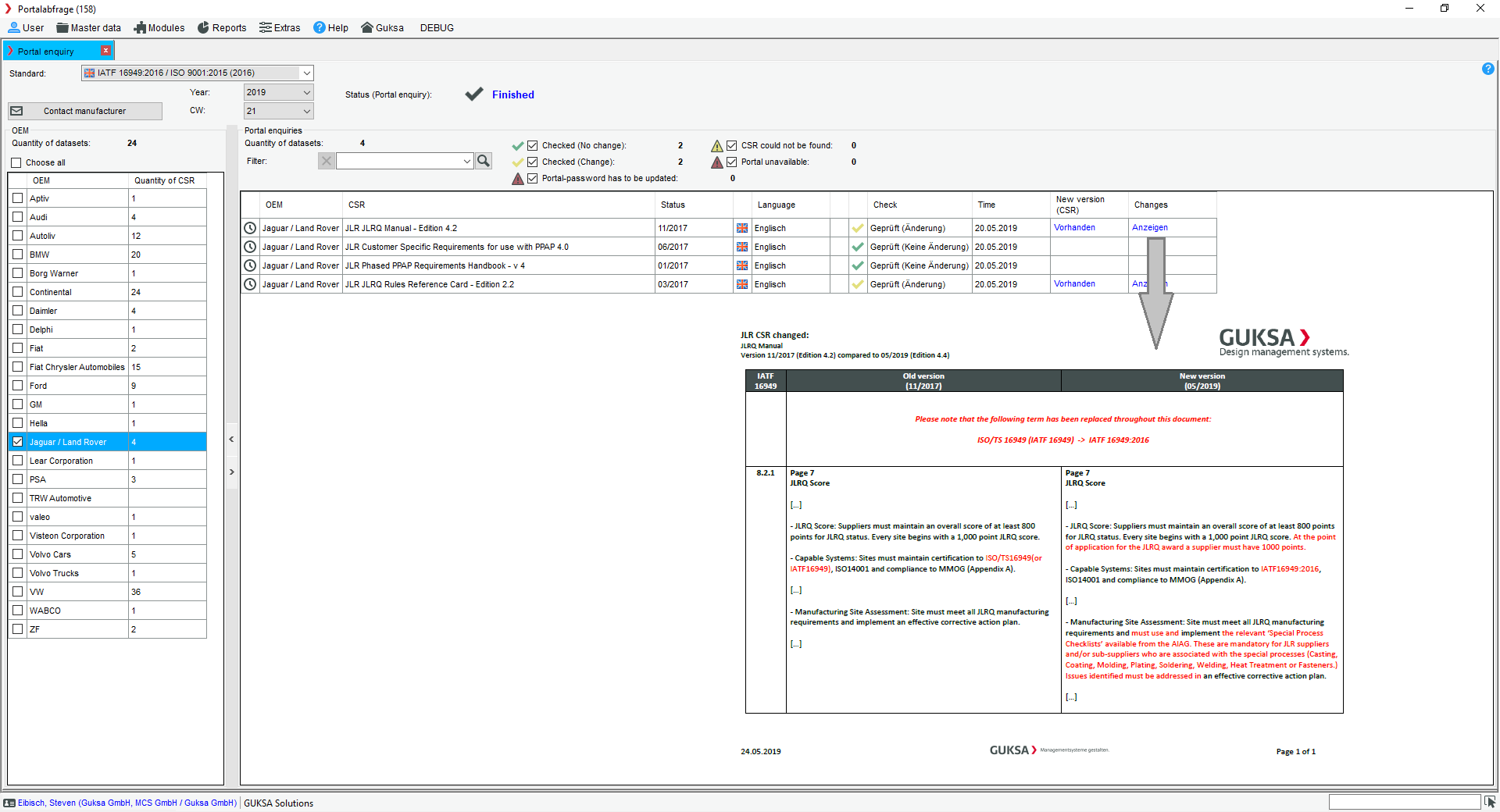Click UK flag icon in Standard dropdown
Screen dimensions: 1500x812
(90, 73)
